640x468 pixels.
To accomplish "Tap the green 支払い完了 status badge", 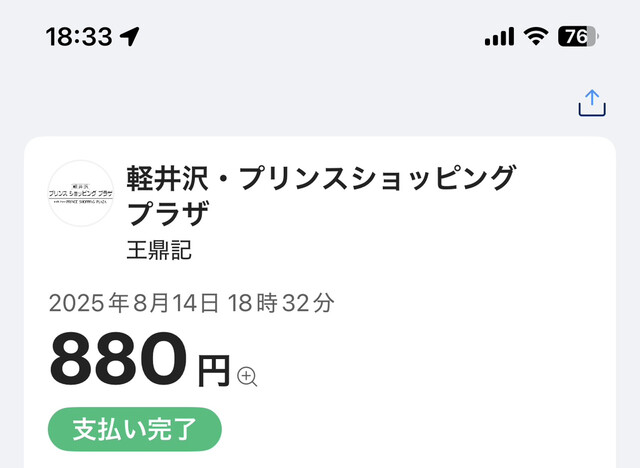I will pos(134,429).
